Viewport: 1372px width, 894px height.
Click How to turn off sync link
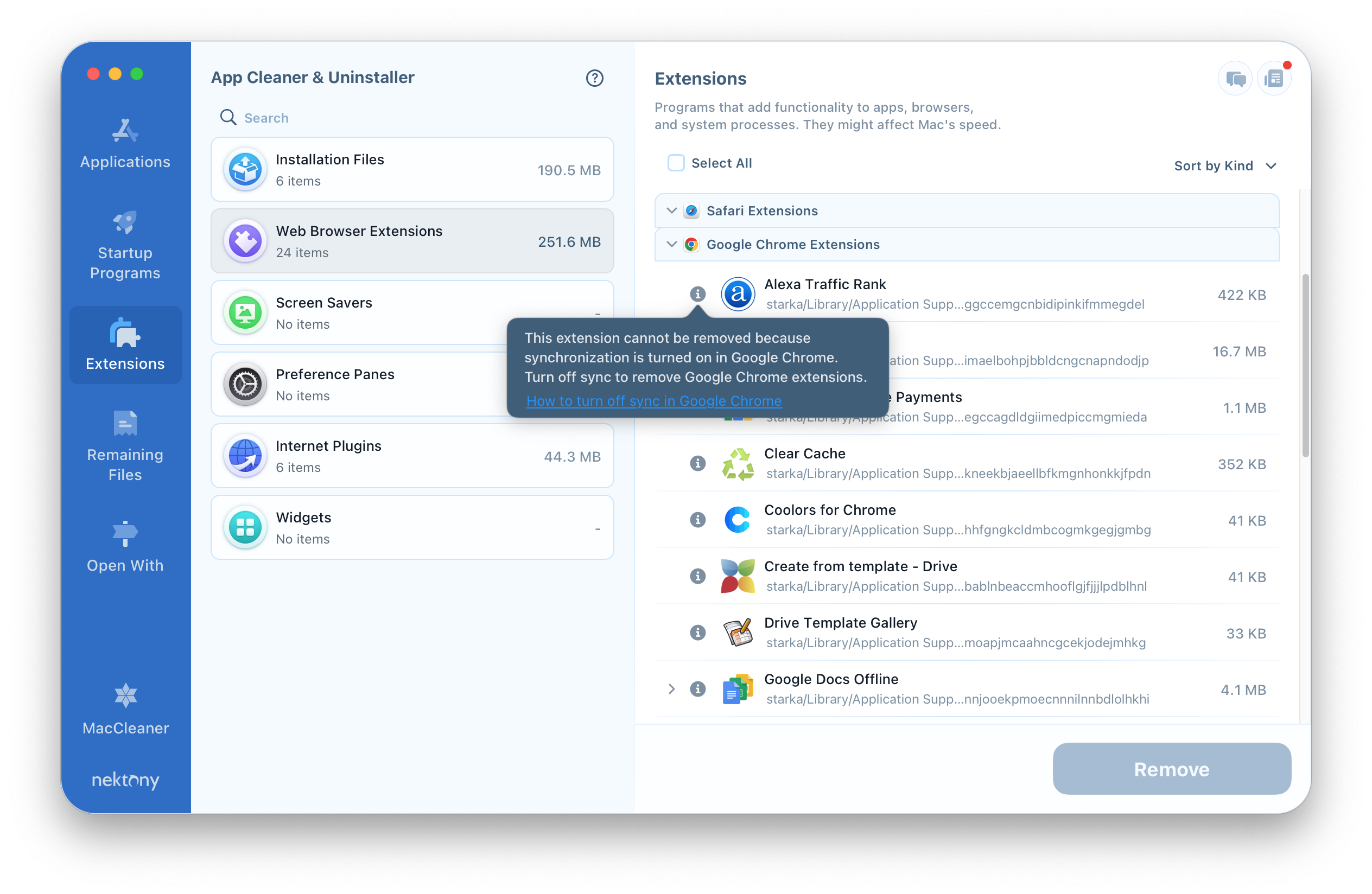click(x=654, y=400)
